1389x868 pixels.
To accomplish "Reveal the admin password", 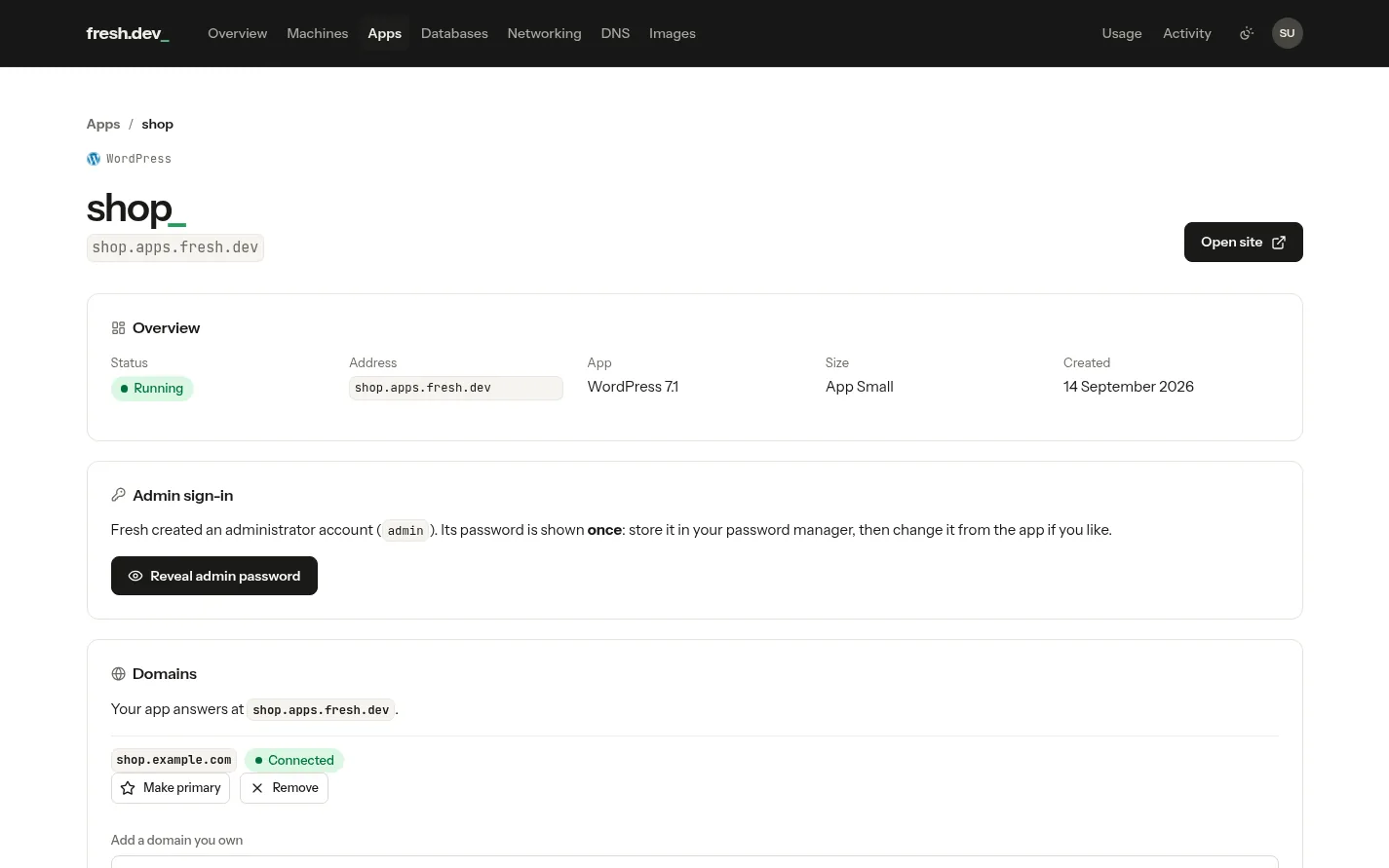I will pyautogui.click(x=214, y=576).
